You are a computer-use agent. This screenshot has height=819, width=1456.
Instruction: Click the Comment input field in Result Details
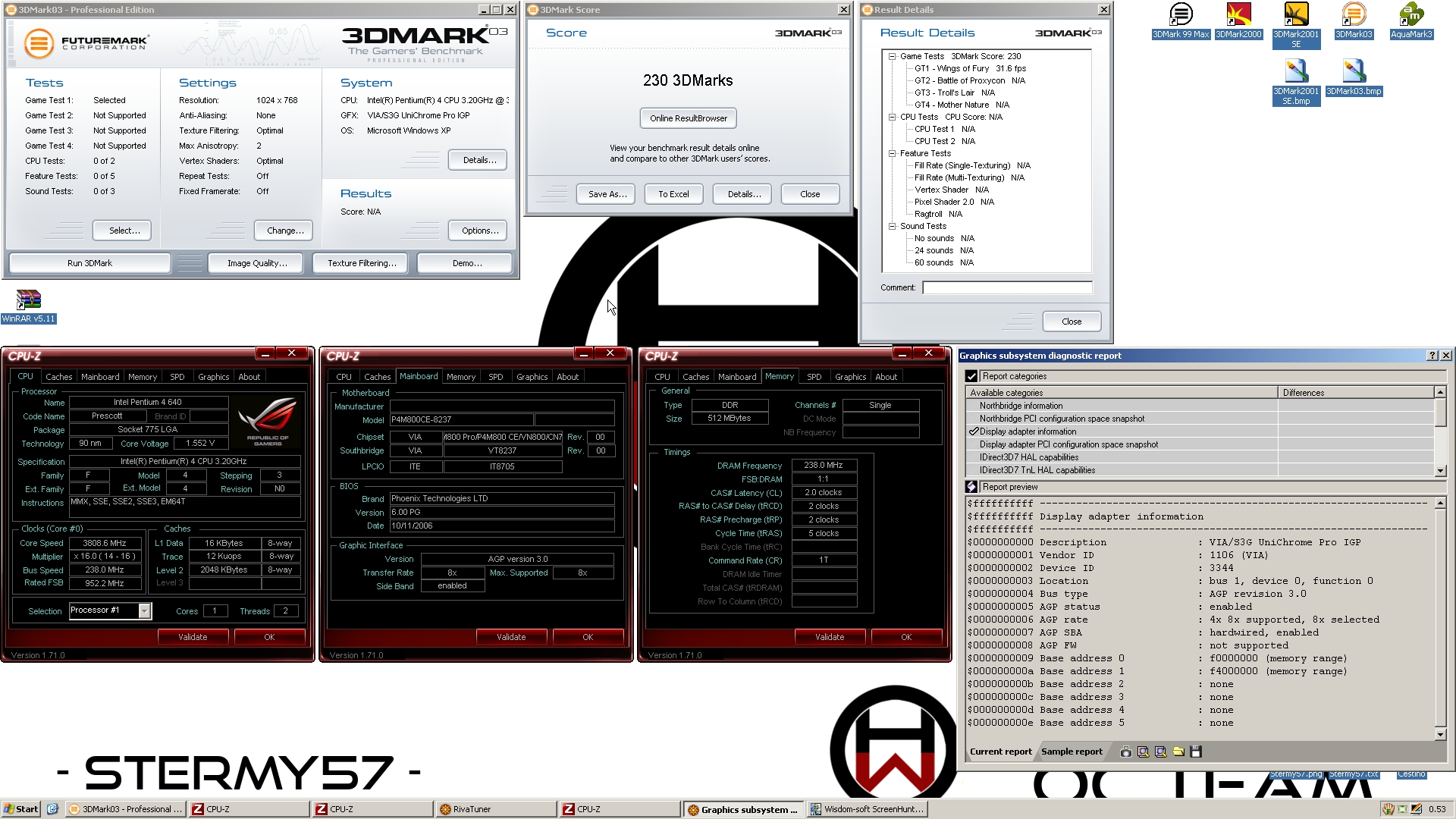pyautogui.click(x=1007, y=287)
